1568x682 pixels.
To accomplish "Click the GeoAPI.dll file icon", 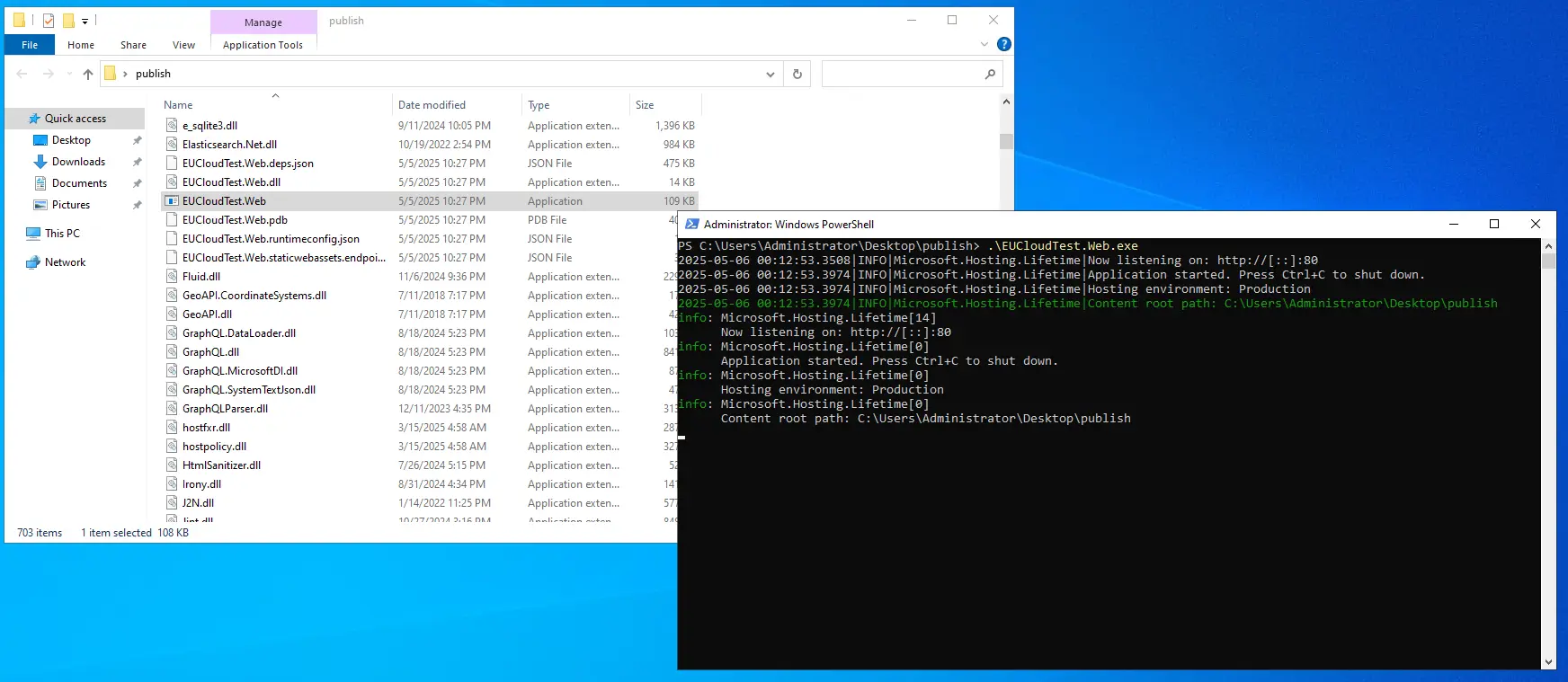I will pyautogui.click(x=172, y=314).
